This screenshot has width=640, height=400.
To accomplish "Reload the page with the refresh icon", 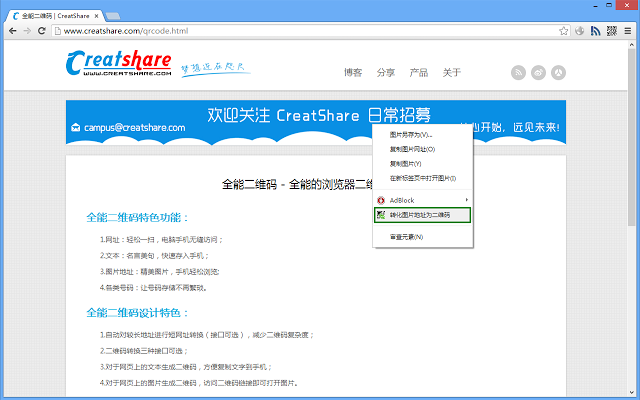I will [x=41, y=31].
